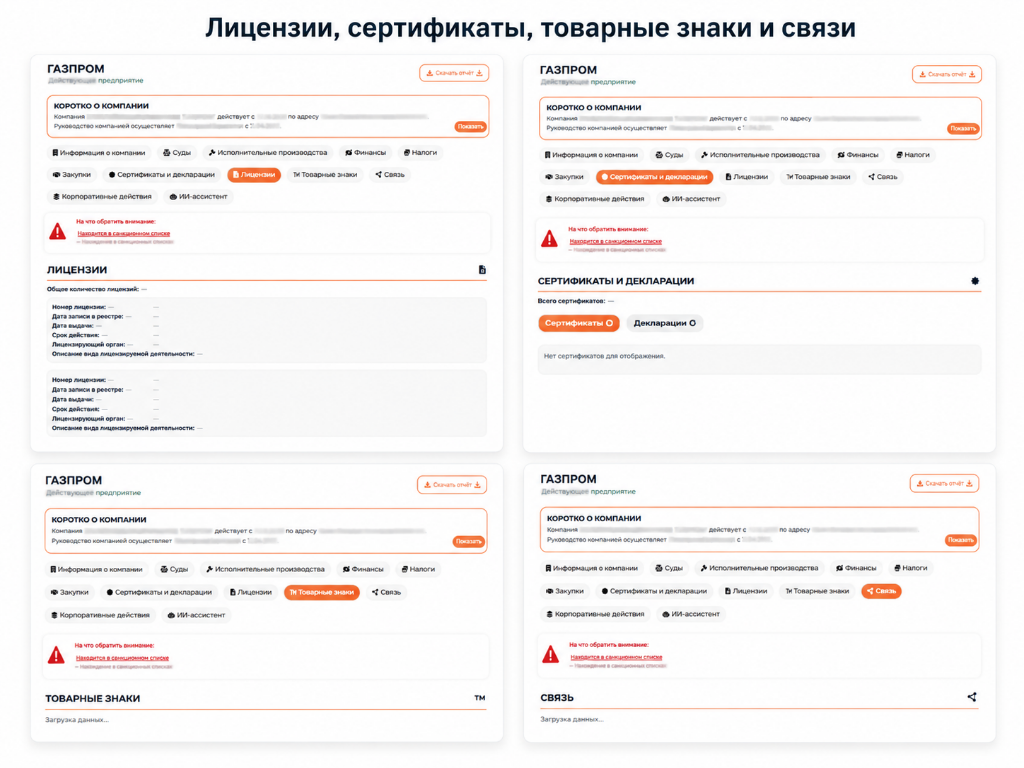
Task: Click TM icon beside ТОВАРНЫЕ ЗНАКИ heading
Action: 479,698
